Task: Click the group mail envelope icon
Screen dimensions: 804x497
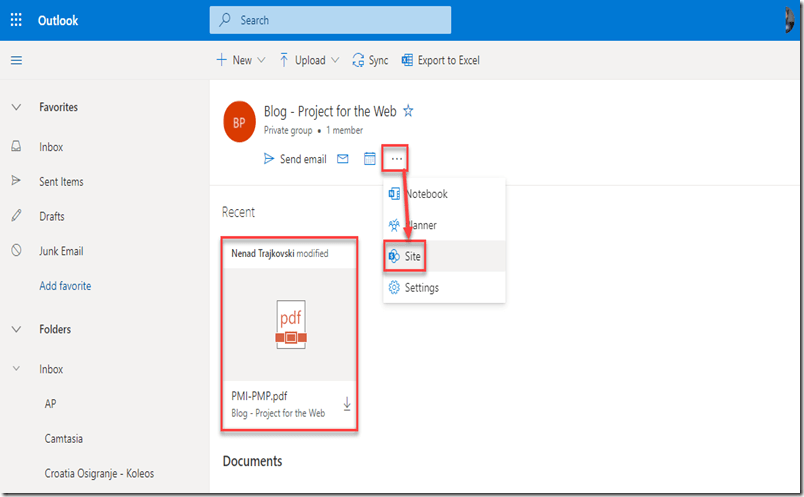Action: point(343,159)
